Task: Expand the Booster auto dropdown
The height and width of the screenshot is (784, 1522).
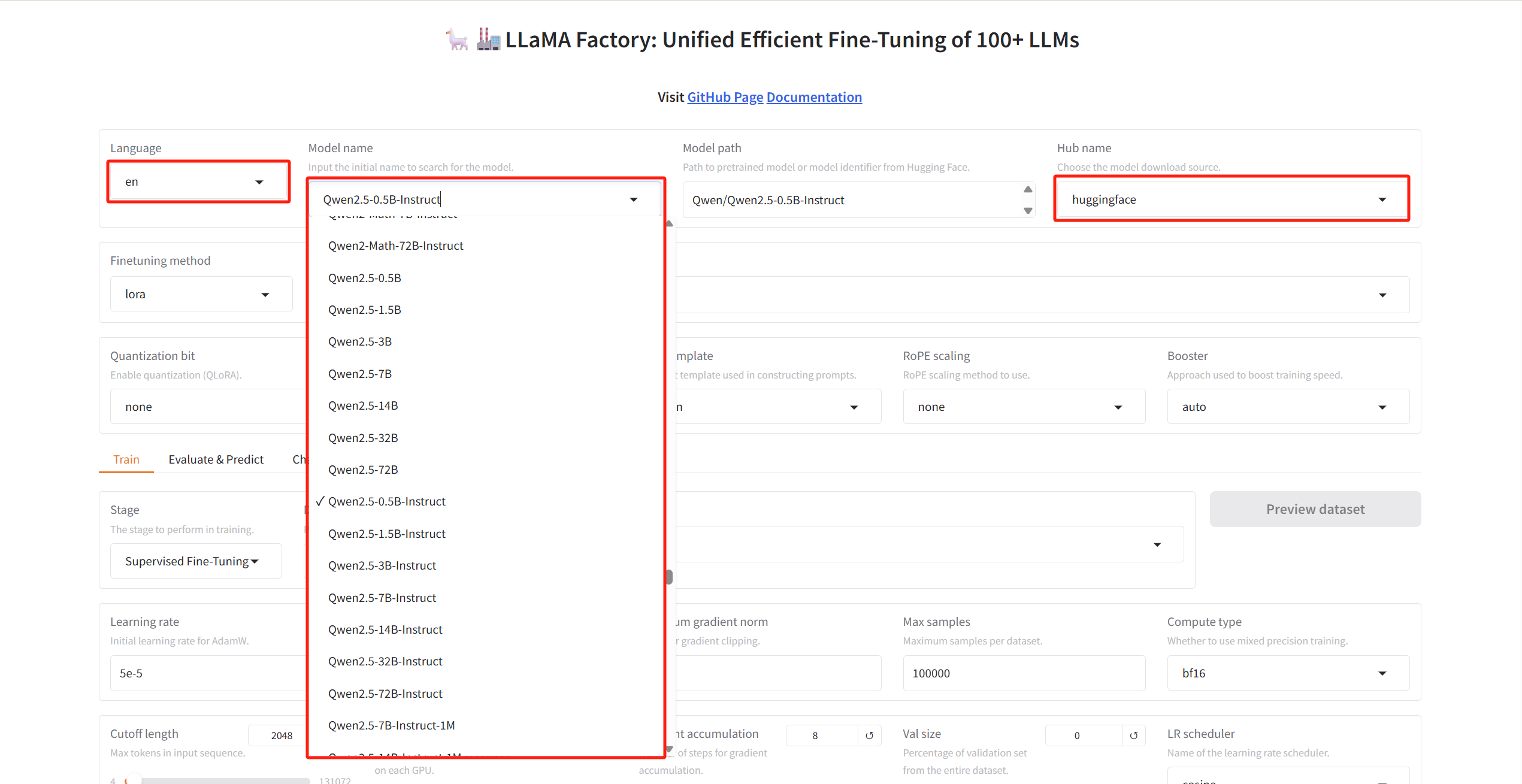Action: [x=1287, y=407]
